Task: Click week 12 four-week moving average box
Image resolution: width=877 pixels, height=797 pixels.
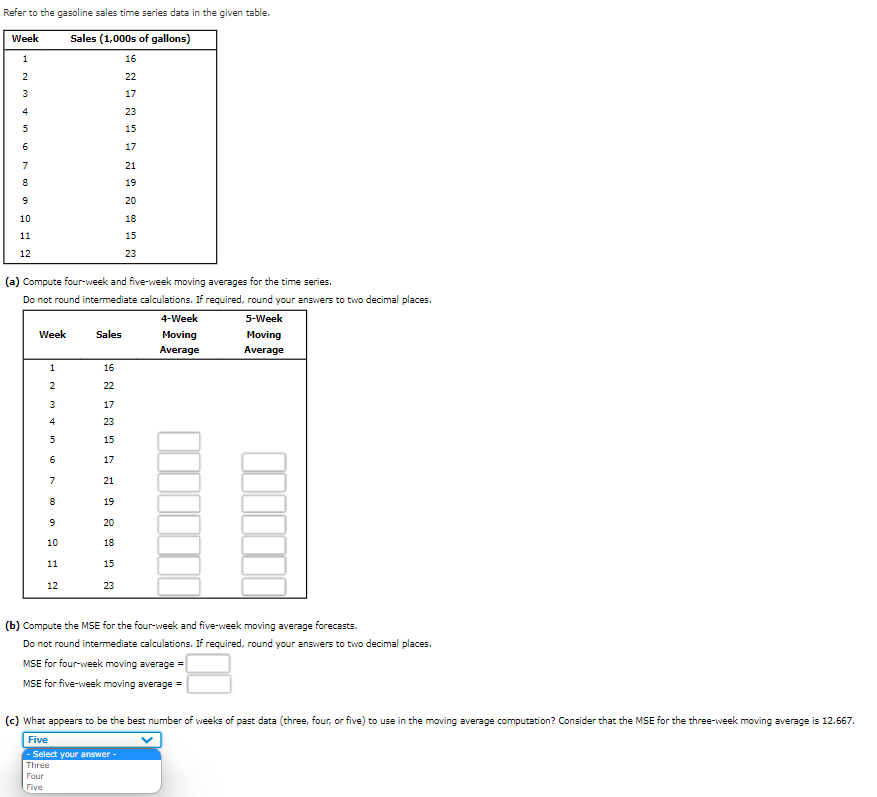Action: [179, 587]
